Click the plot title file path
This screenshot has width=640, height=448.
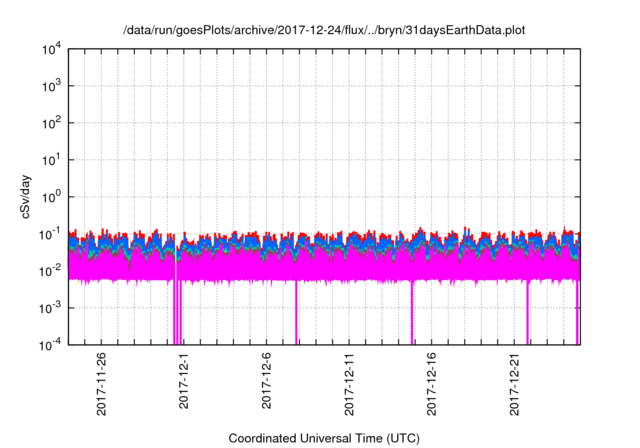[x=324, y=30]
